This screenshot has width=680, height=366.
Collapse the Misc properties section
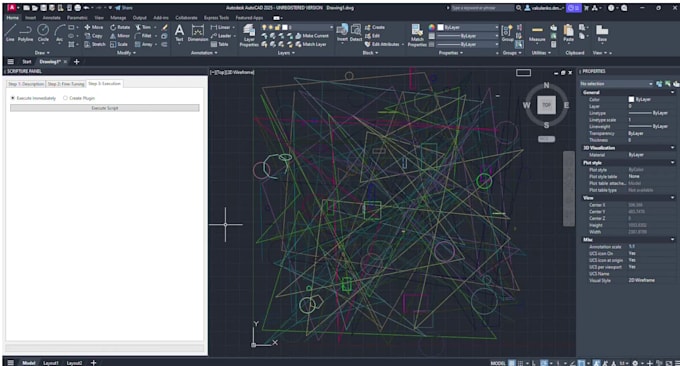(x=672, y=239)
